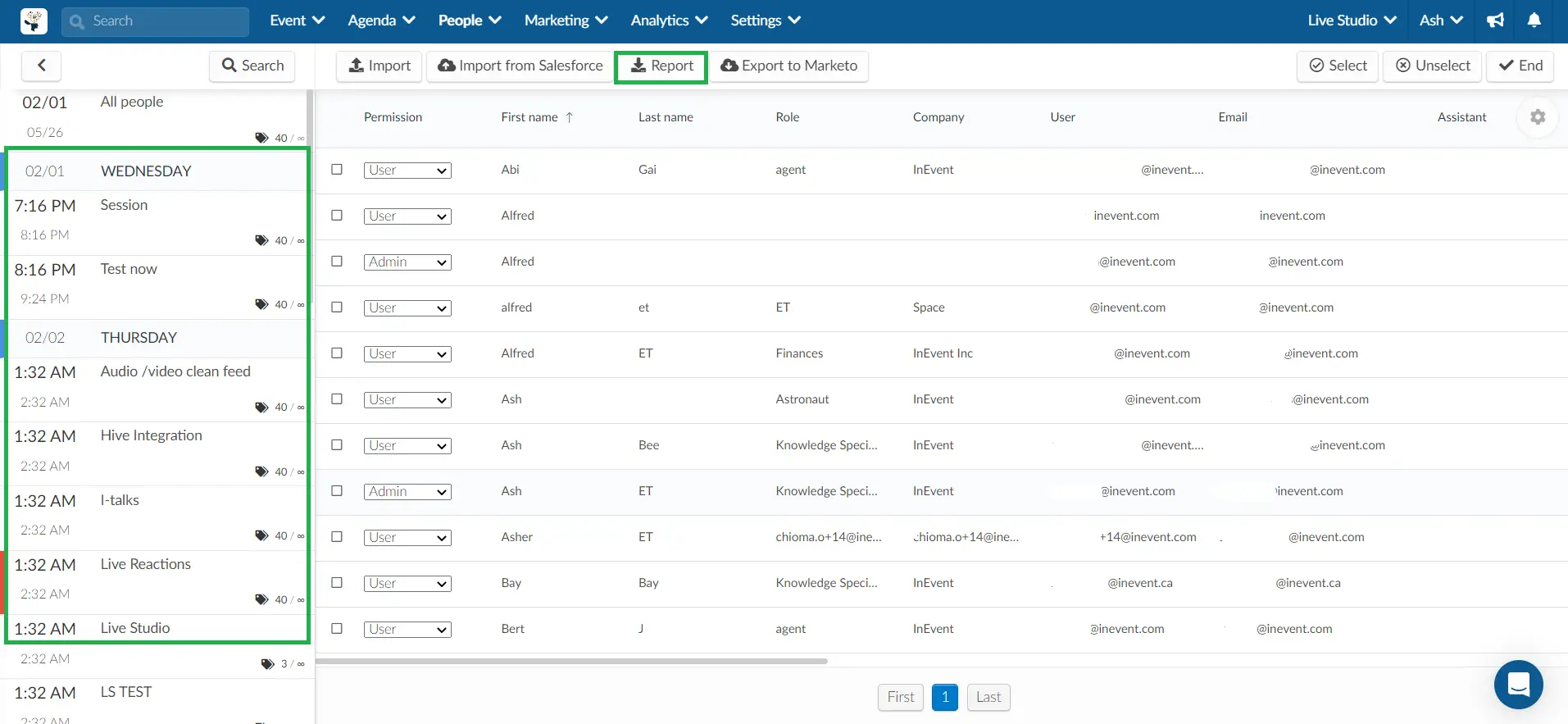Open the Event menu
This screenshot has width=1568, height=724.
(x=298, y=20)
